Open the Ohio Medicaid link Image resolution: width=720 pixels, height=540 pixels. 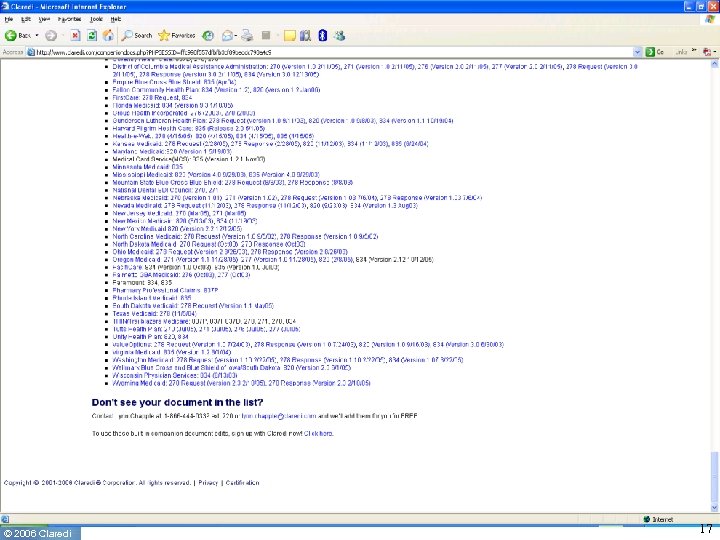tap(230, 252)
